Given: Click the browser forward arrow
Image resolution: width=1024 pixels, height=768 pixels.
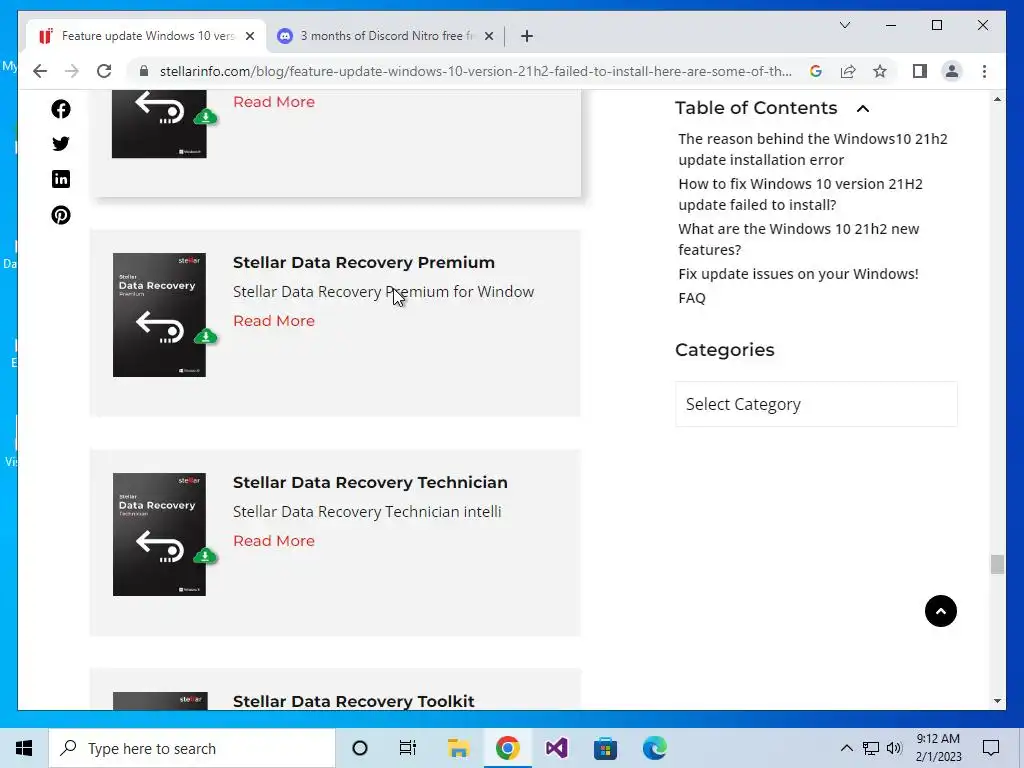Looking at the screenshot, I should (x=71, y=71).
